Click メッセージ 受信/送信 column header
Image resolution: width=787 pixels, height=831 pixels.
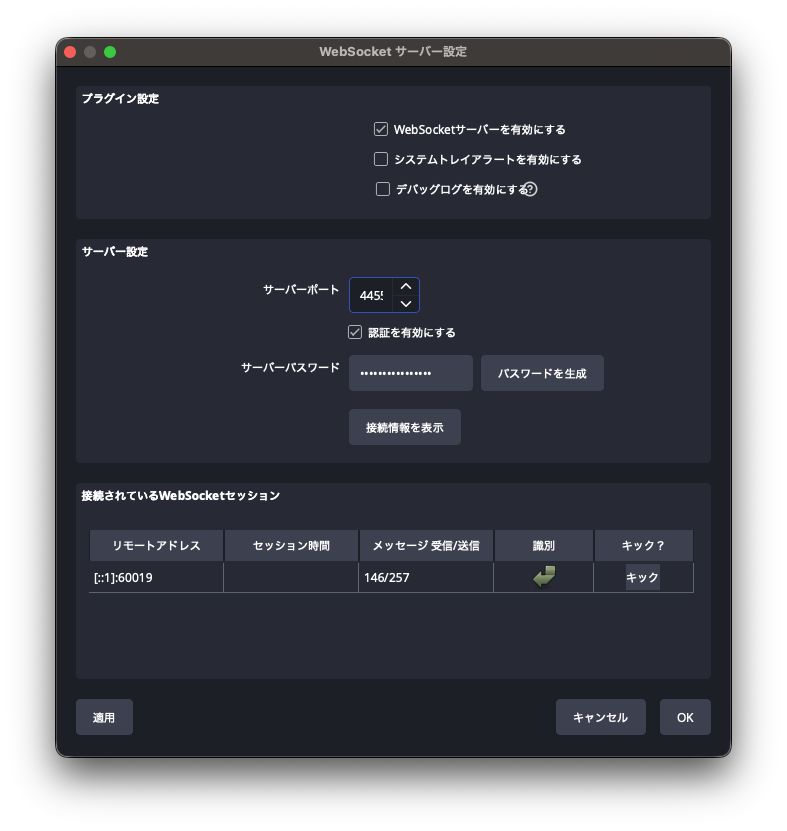point(426,545)
